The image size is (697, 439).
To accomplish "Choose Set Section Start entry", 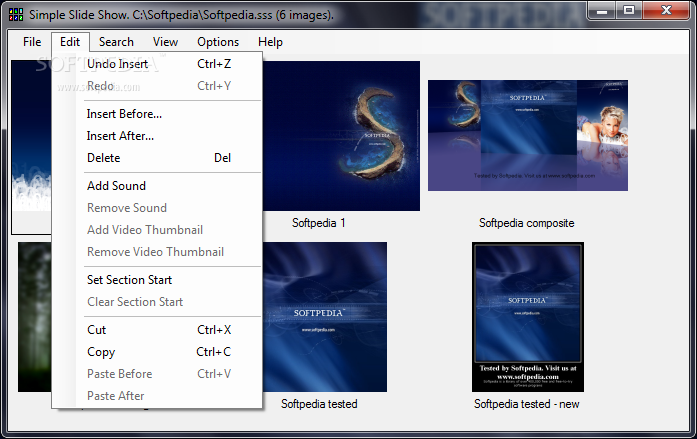I will (x=157, y=280).
